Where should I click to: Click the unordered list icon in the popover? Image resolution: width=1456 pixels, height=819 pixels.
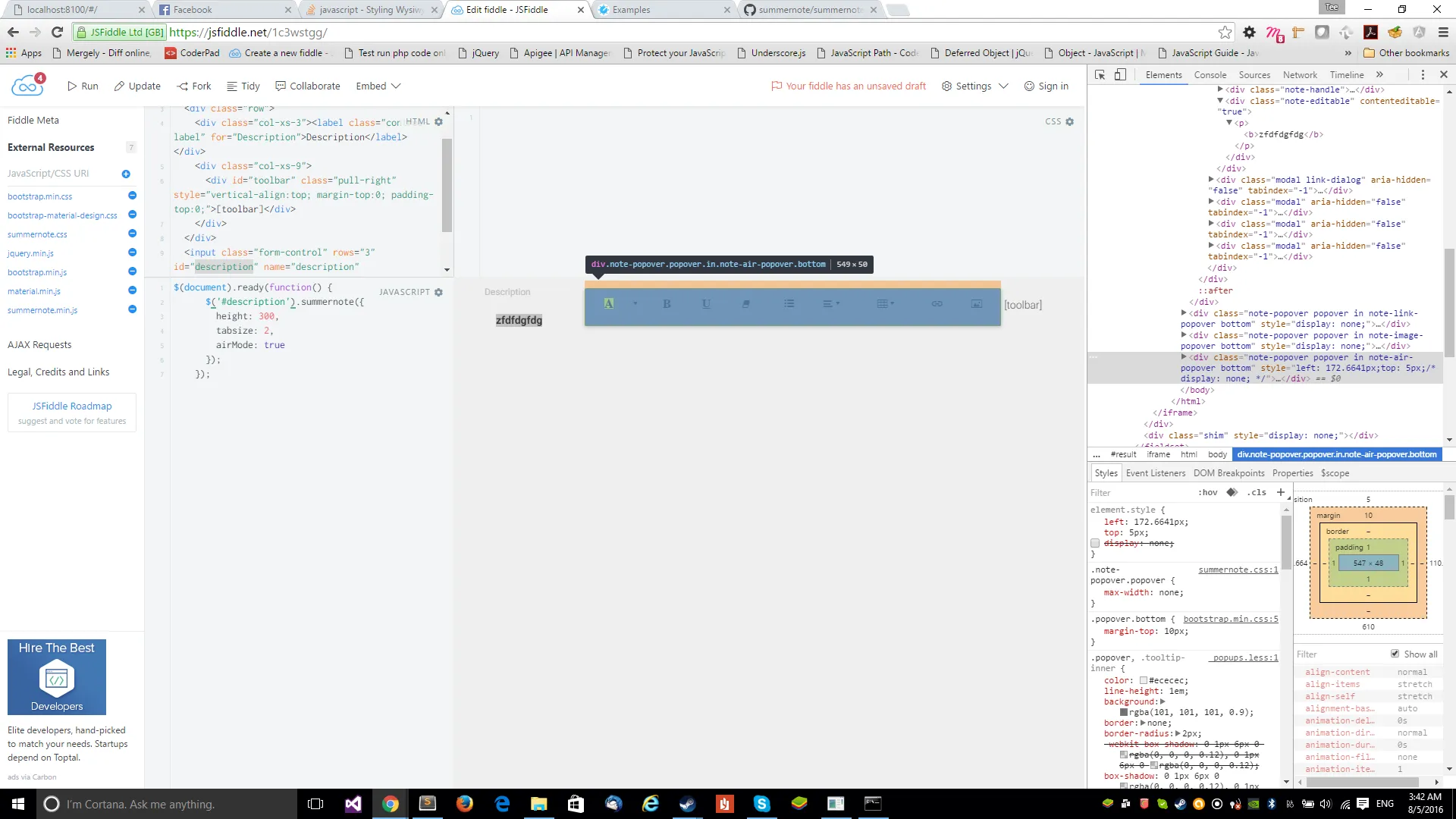789,304
